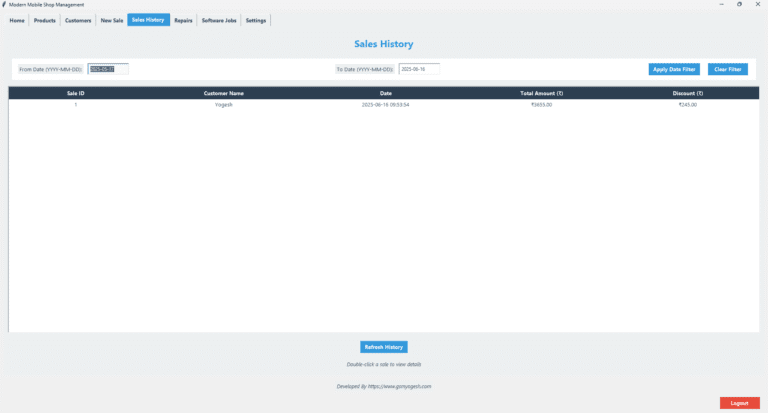Select the Discount column header
The image size is (768, 413).
tap(687, 93)
